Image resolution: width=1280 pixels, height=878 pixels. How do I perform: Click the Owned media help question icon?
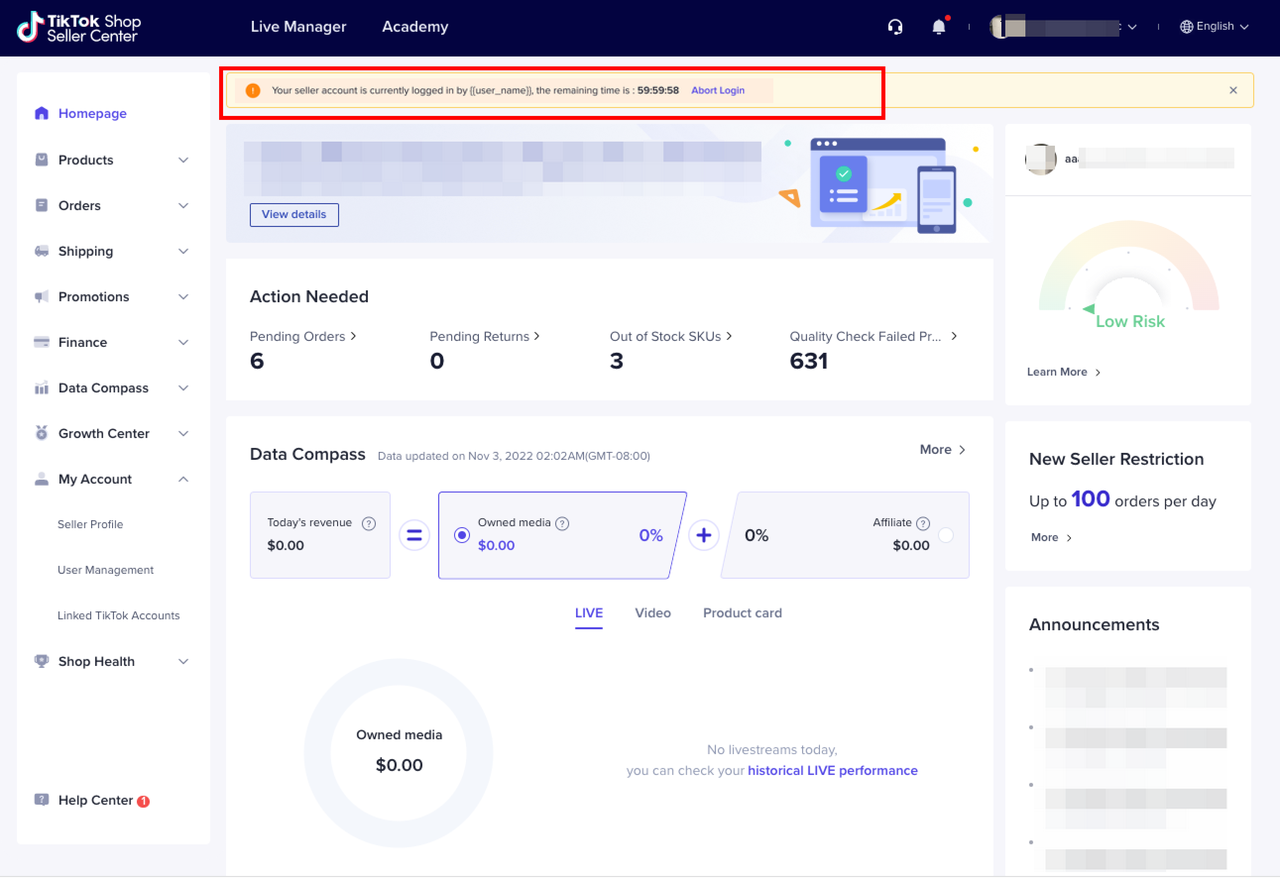point(562,523)
